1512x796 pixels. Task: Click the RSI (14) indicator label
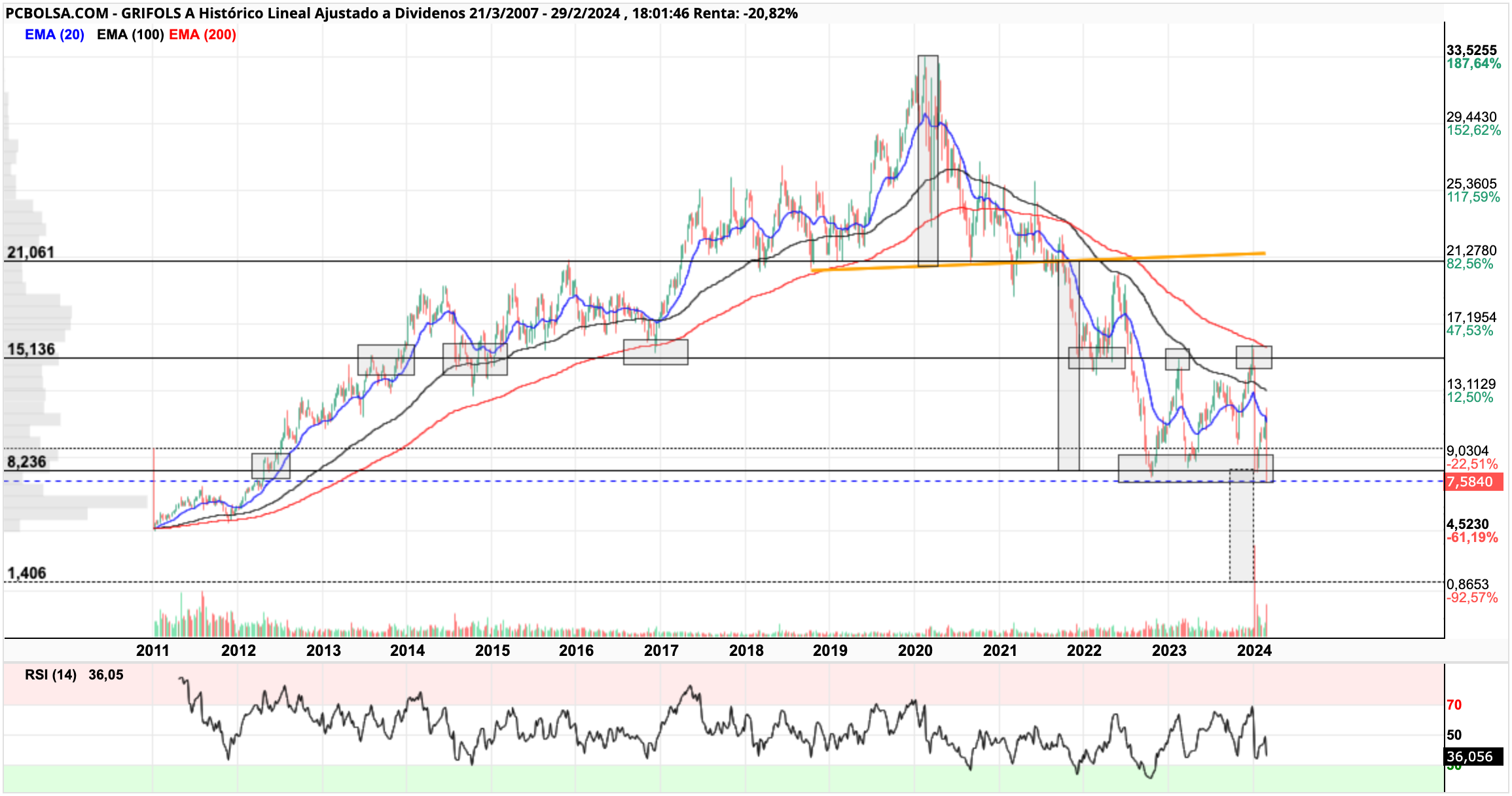50,675
